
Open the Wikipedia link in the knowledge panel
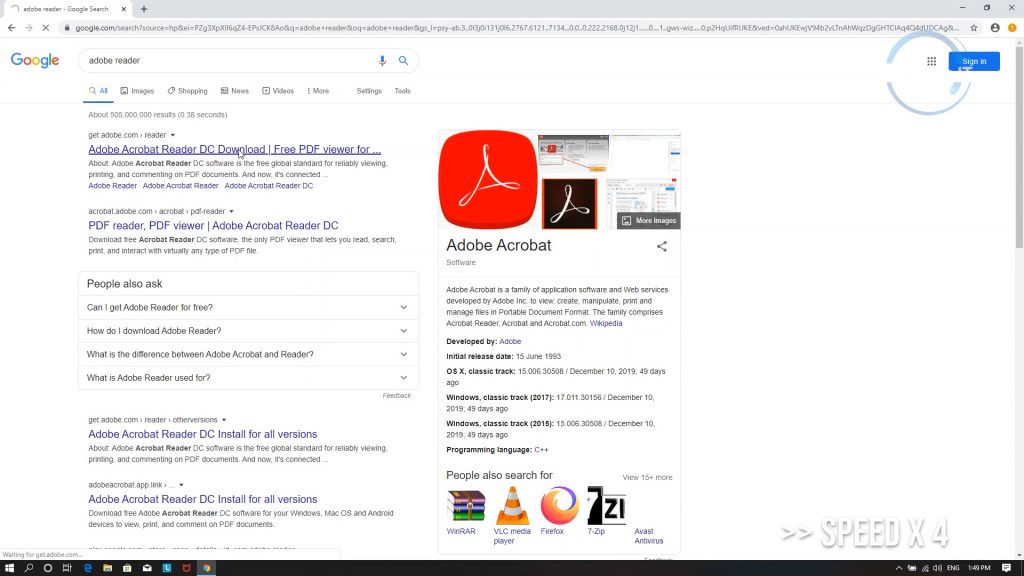[x=606, y=323]
